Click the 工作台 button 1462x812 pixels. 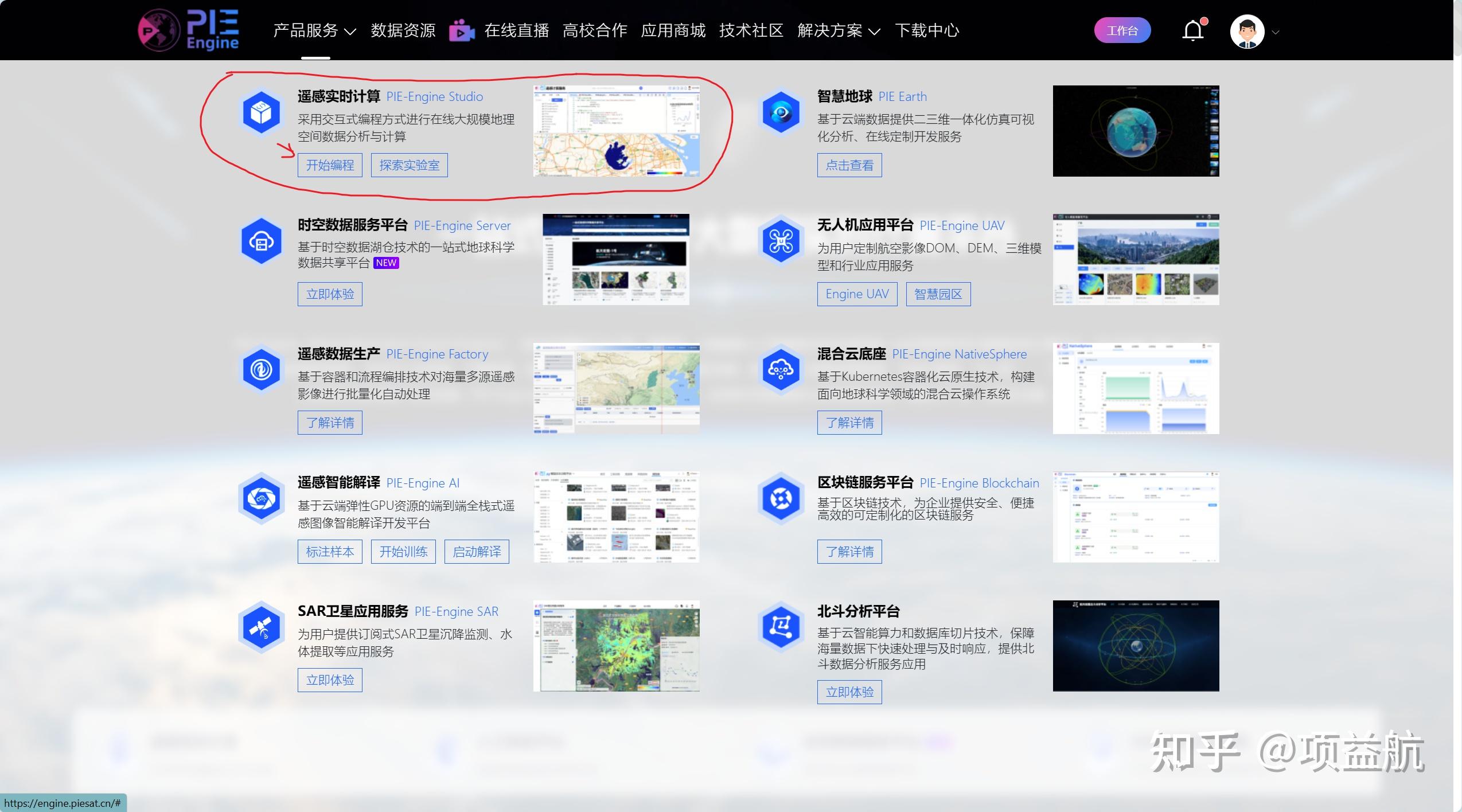click(x=1121, y=30)
